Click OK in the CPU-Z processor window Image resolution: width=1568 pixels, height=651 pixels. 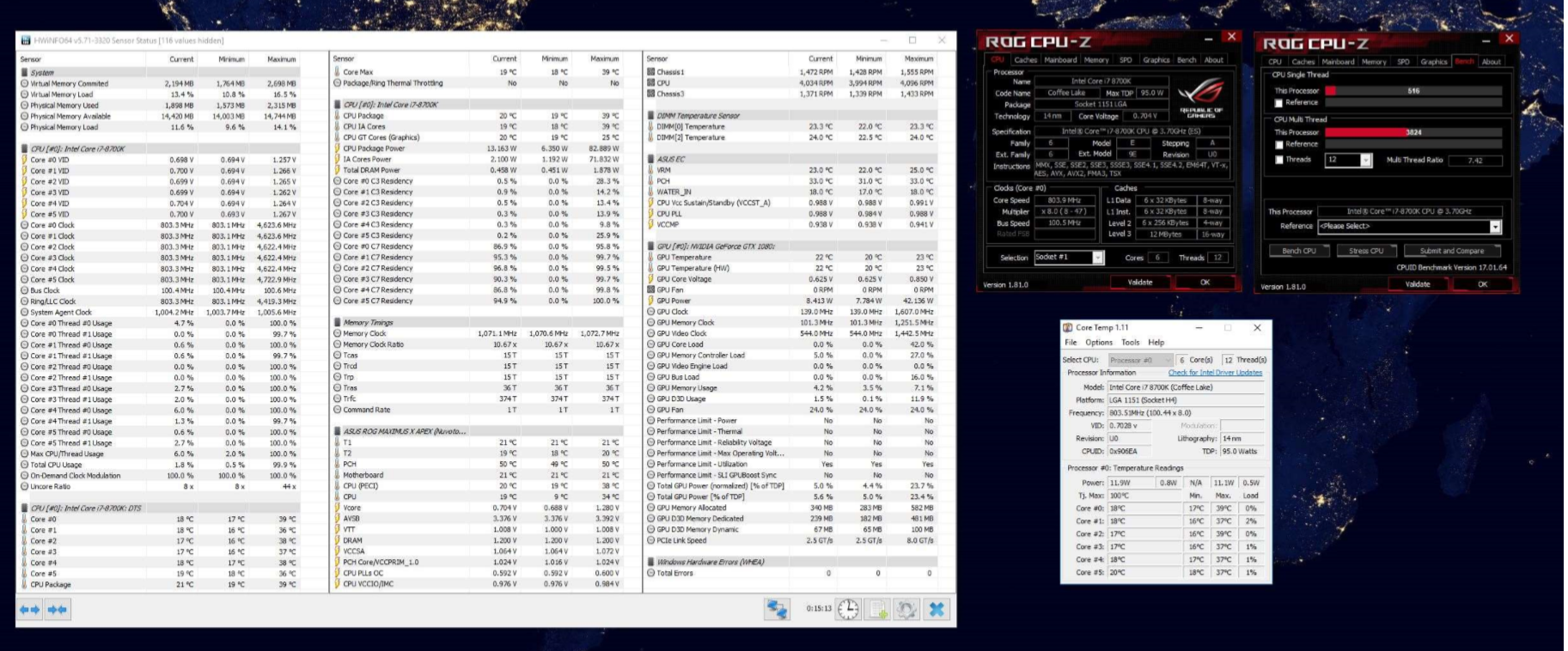(1205, 283)
